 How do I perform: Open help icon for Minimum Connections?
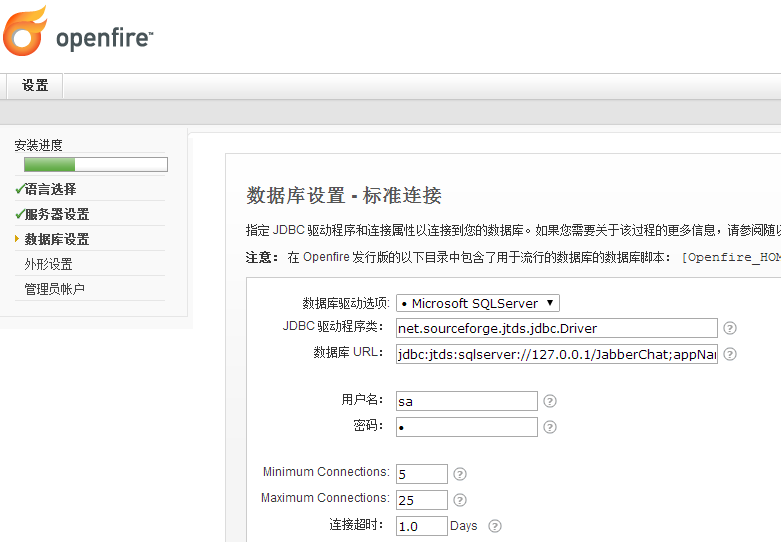pyautogui.click(x=460, y=474)
